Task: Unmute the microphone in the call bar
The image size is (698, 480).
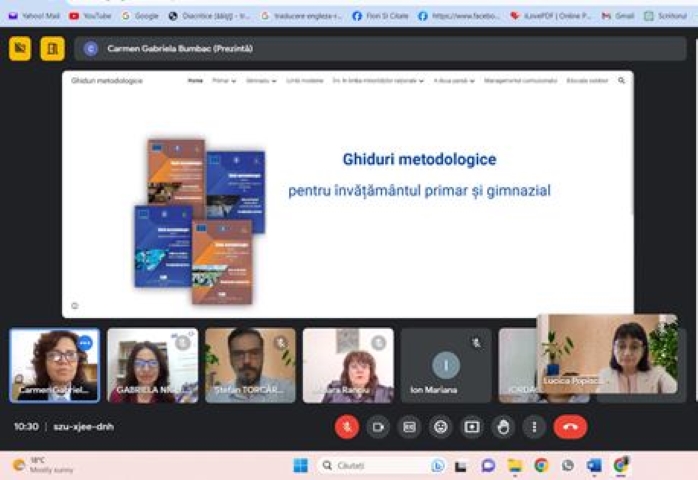Action: click(347, 427)
